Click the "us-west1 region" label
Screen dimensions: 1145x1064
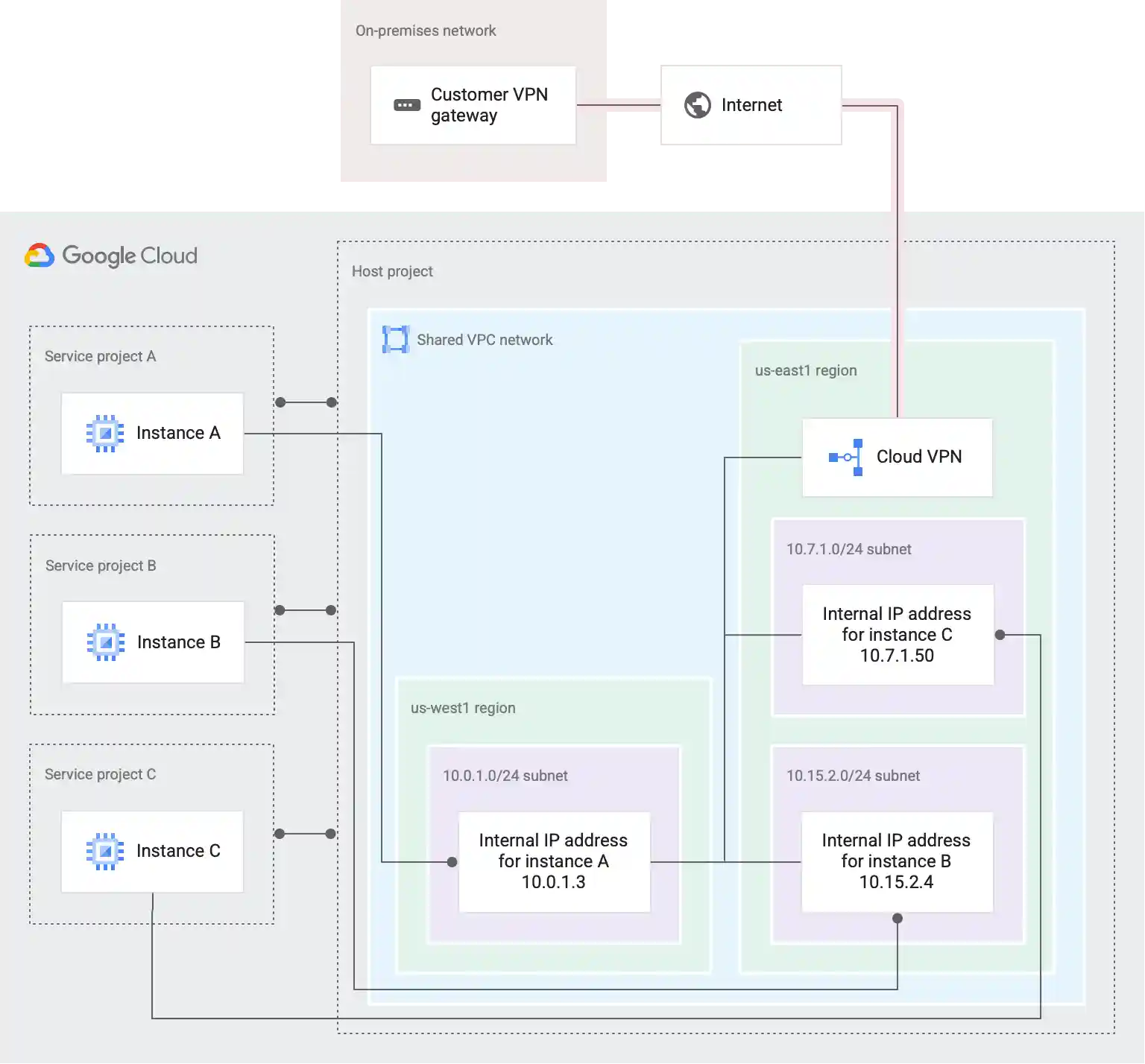pos(463,708)
